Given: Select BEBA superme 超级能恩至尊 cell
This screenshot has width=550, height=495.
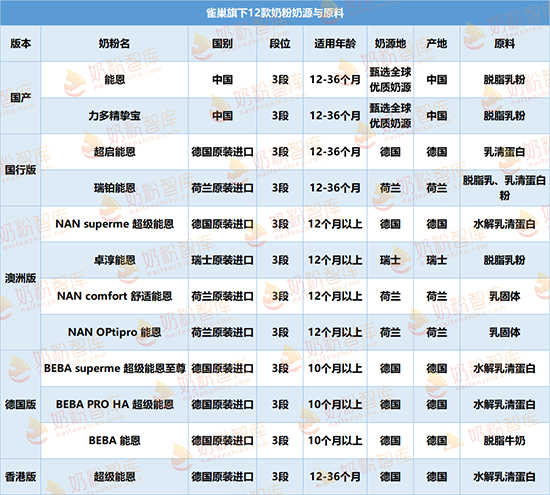Looking at the screenshot, I should [114, 368].
